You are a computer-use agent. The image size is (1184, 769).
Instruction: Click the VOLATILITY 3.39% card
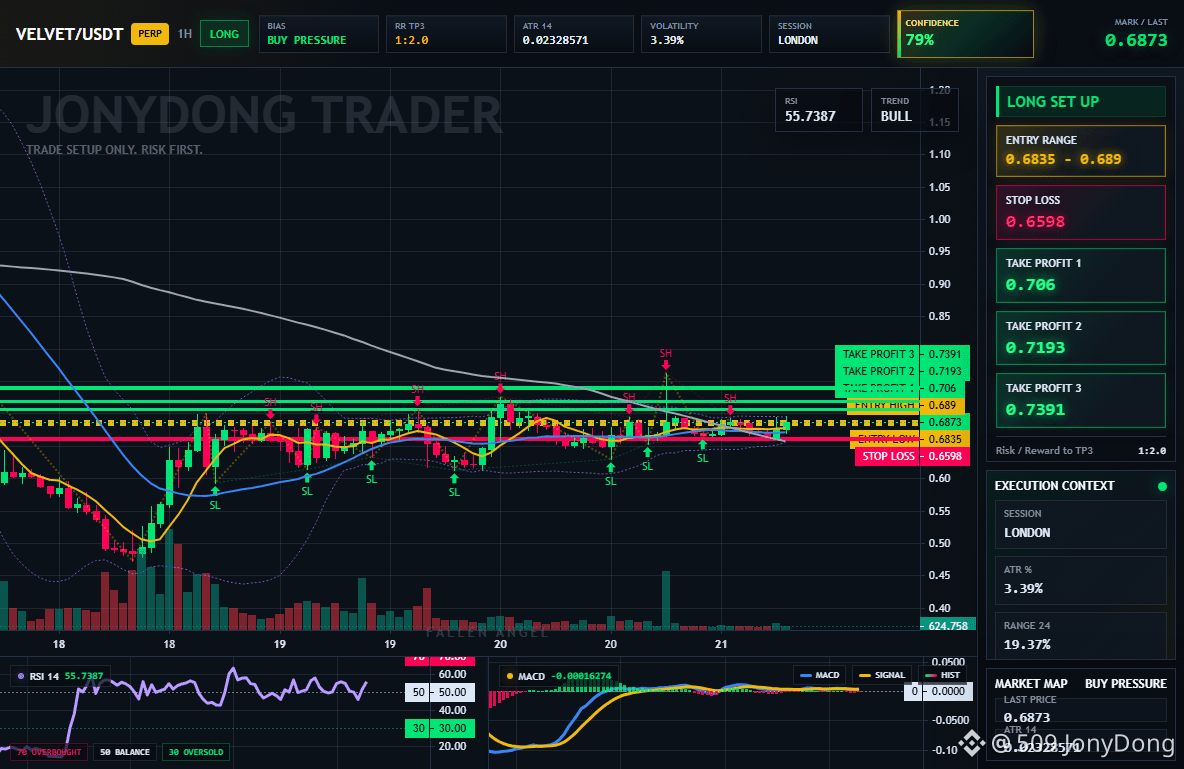[x=701, y=34]
